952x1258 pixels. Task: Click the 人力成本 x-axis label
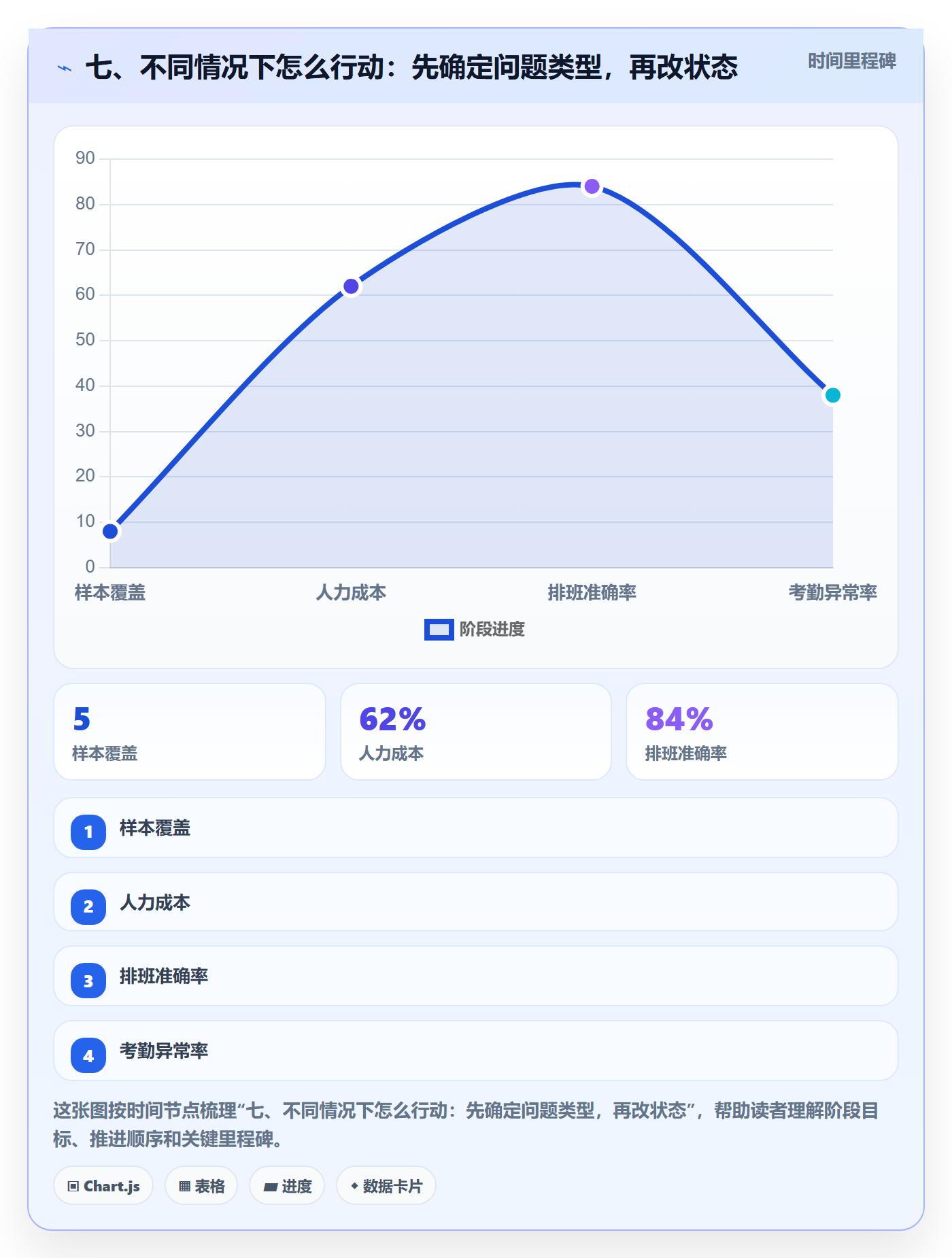[x=351, y=593]
